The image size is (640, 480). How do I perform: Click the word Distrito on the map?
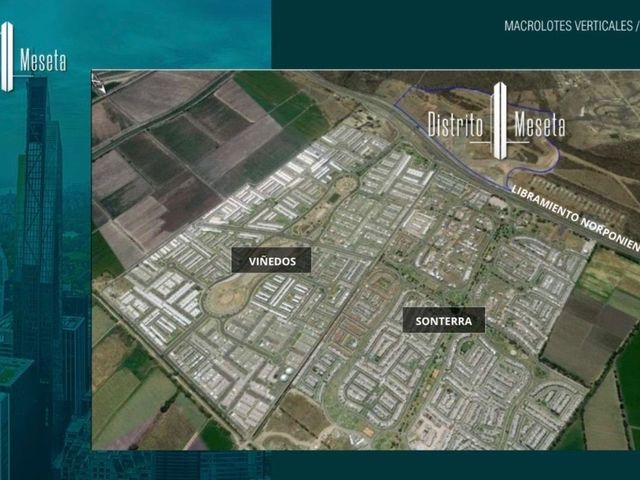point(456,124)
